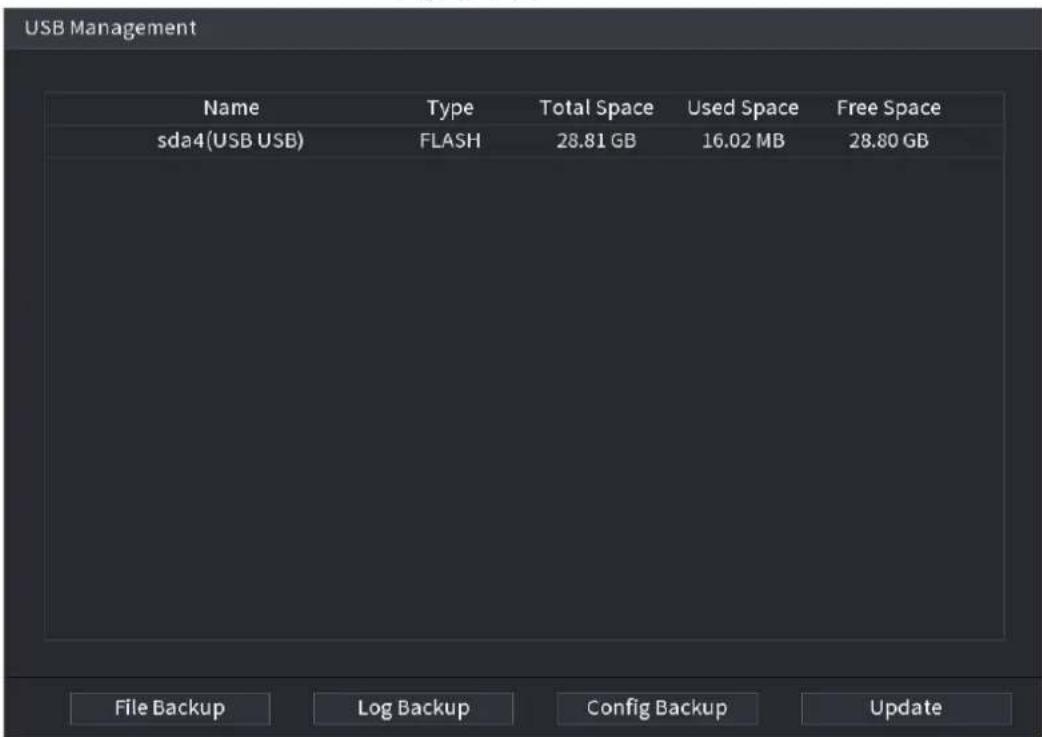Click the Total Space column header
Viewport: 1042px width, 737px height.
tap(596, 108)
